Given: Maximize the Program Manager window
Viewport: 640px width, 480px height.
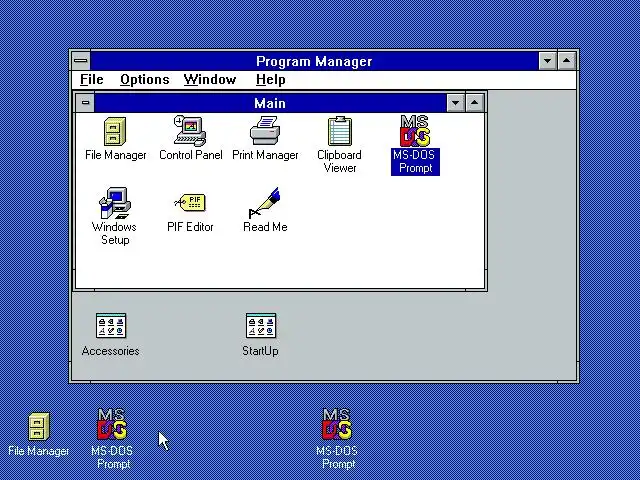Looking at the screenshot, I should click(566, 61).
